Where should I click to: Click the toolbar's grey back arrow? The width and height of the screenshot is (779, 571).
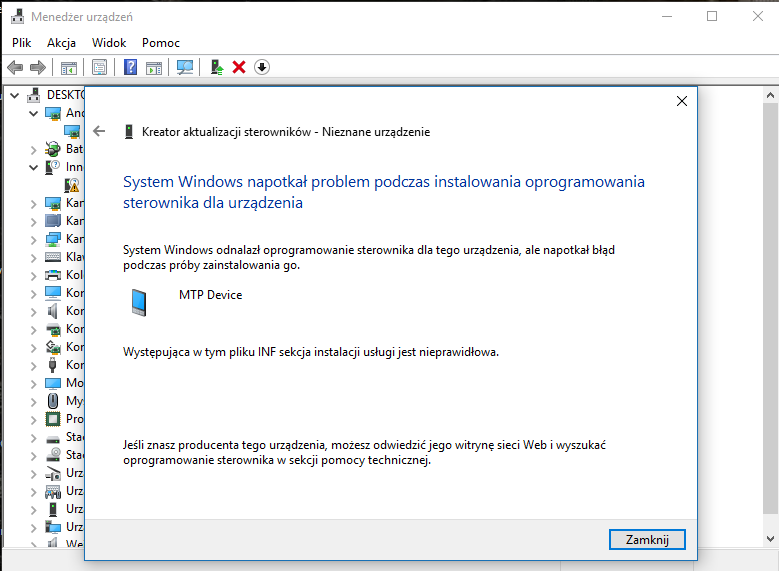pos(15,67)
